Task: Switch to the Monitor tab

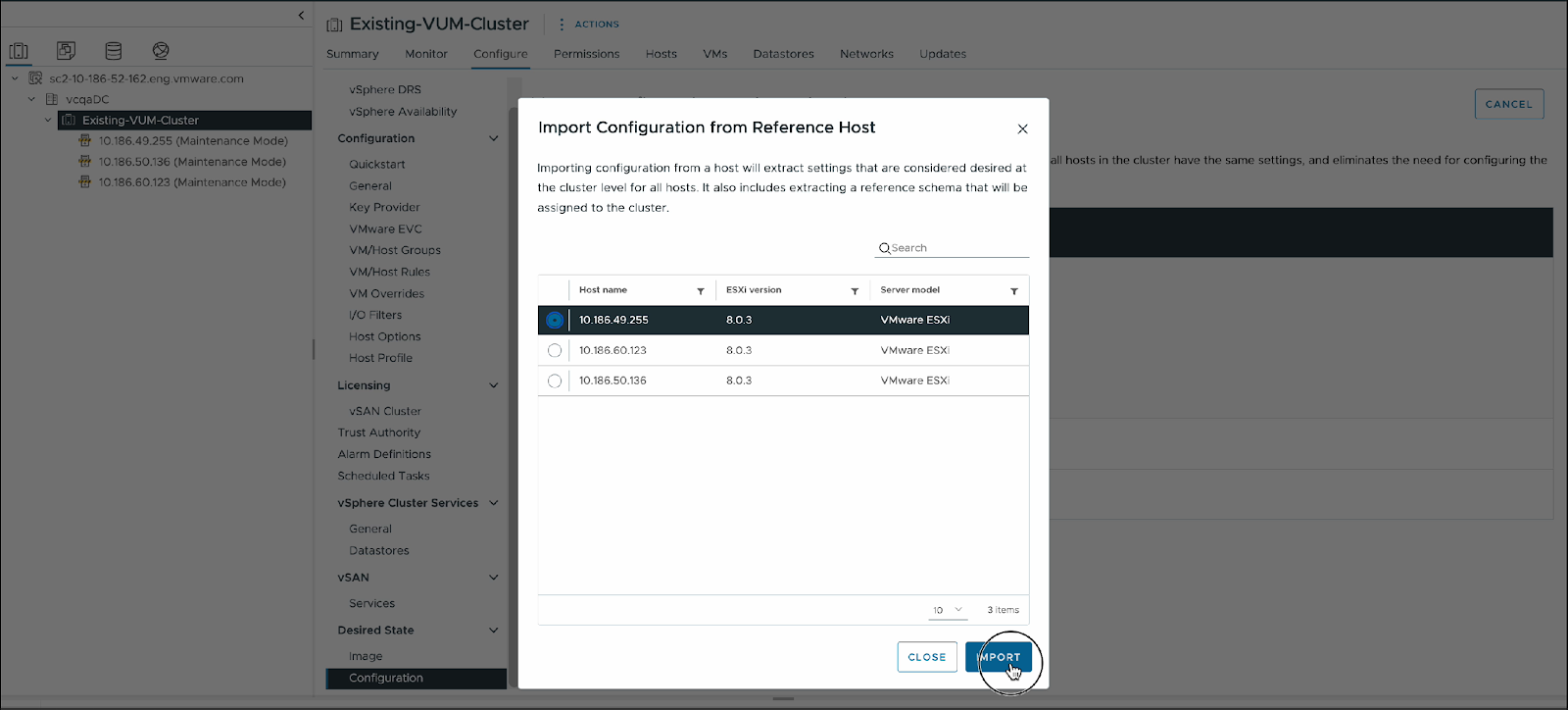Action: [426, 54]
